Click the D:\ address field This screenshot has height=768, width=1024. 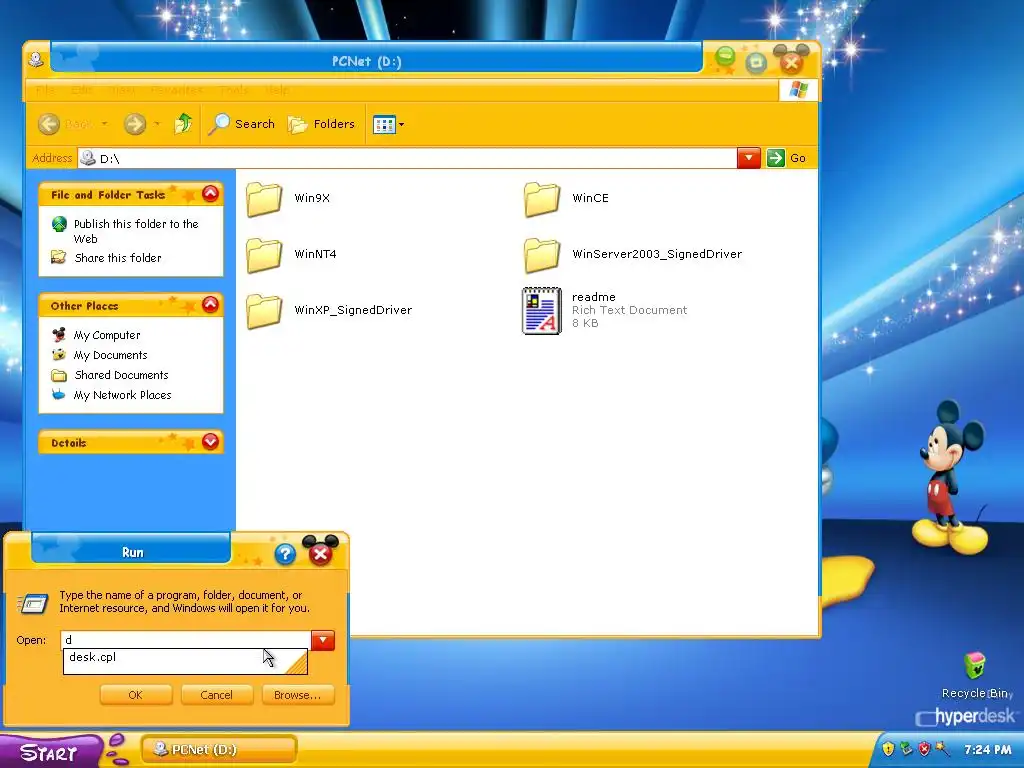[408, 158]
